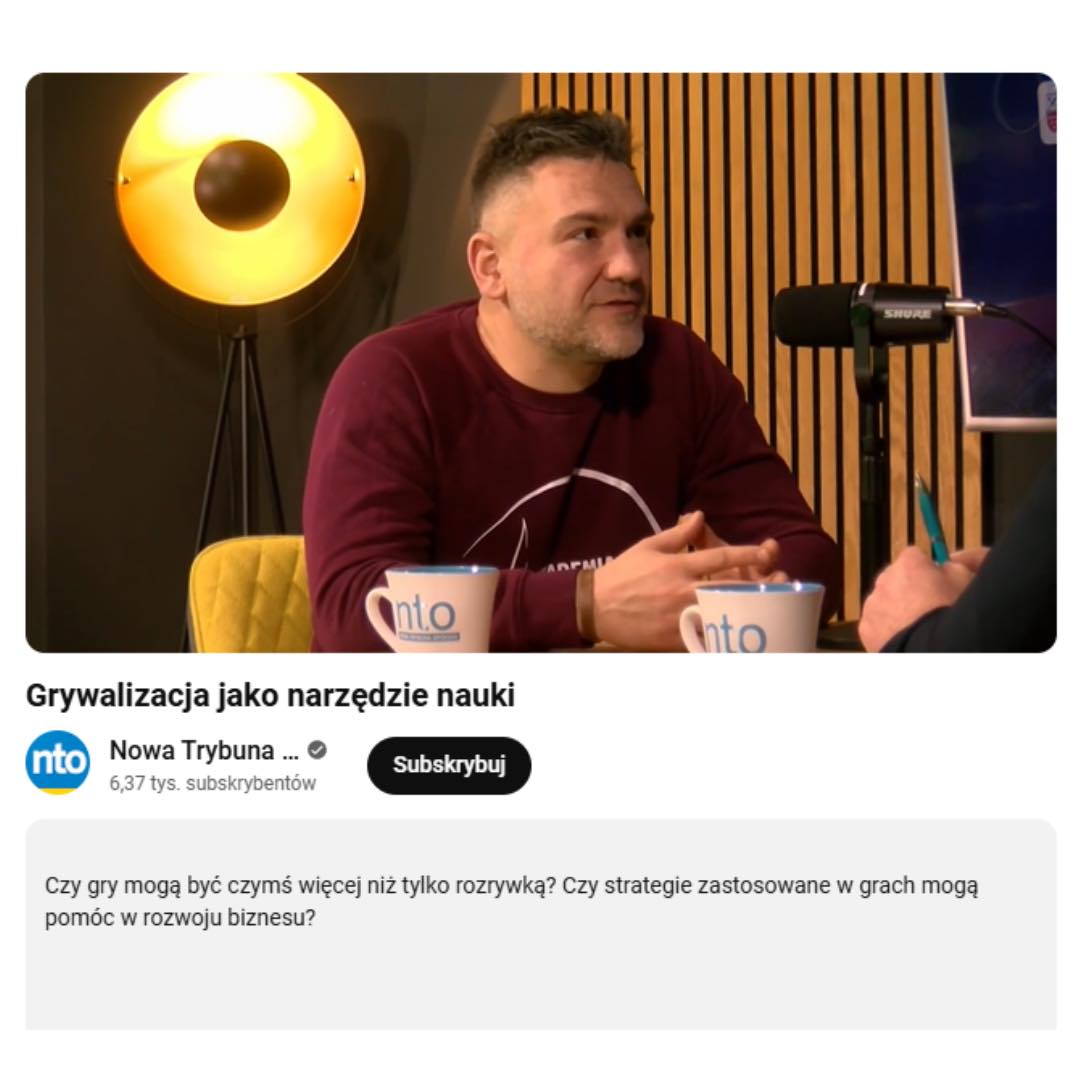
Task: Click description line 'pomóc w rozwoju biznesu?'
Action: point(180,918)
